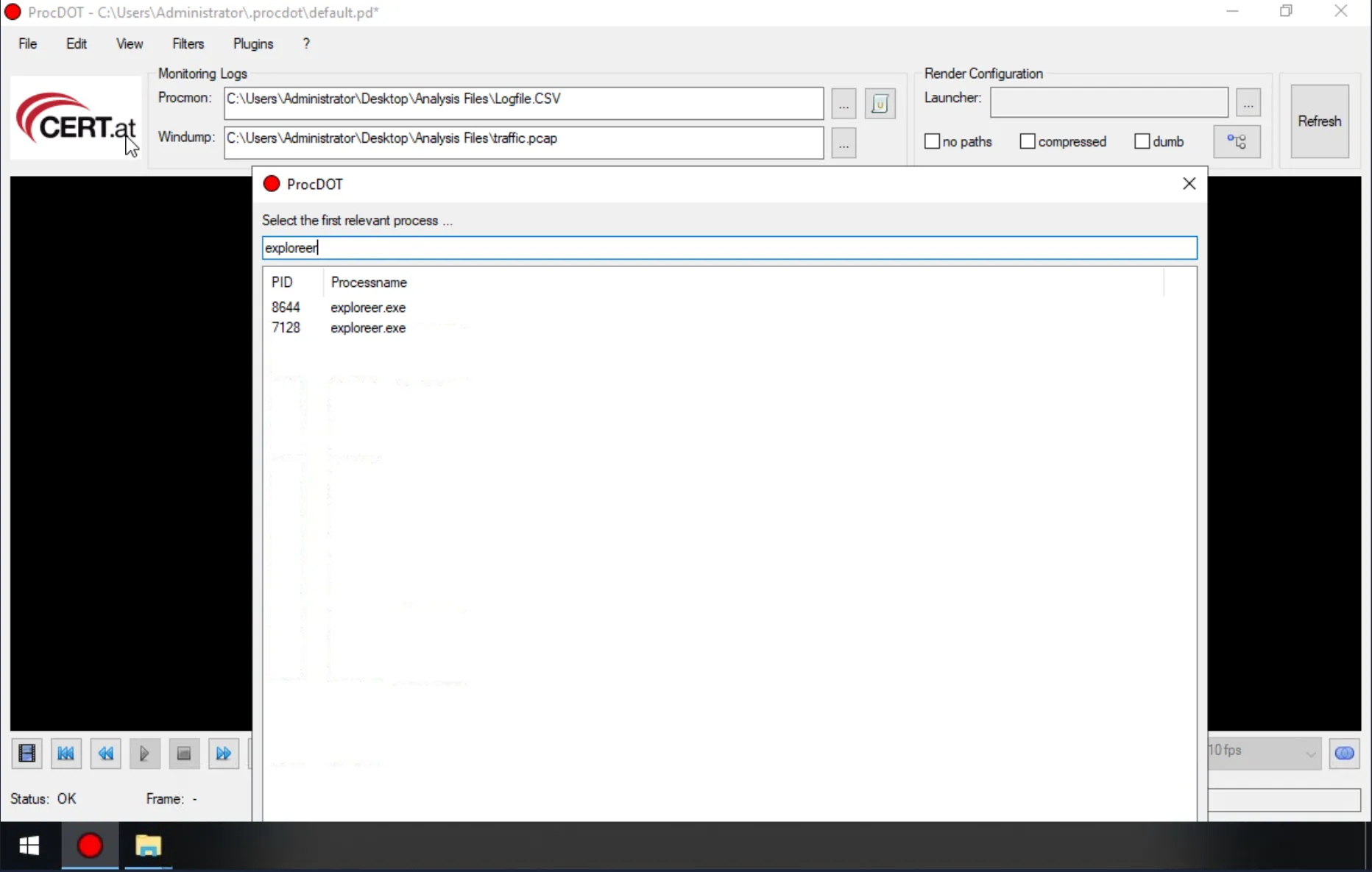This screenshot has height=872, width=1372.
Task: Check the dumb option
Action: point(1142,141)
